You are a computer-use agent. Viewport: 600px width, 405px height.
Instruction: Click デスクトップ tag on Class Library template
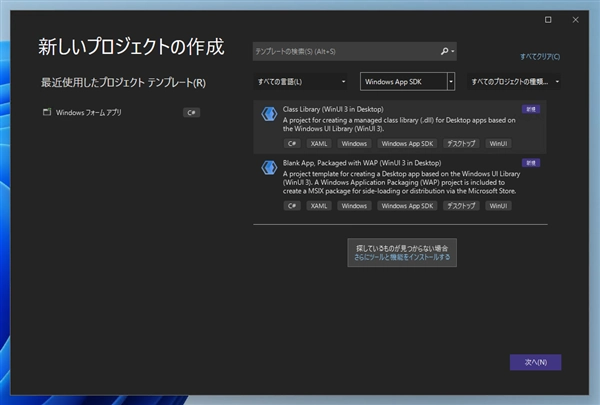pyautogui.click(x=461, y=144)
